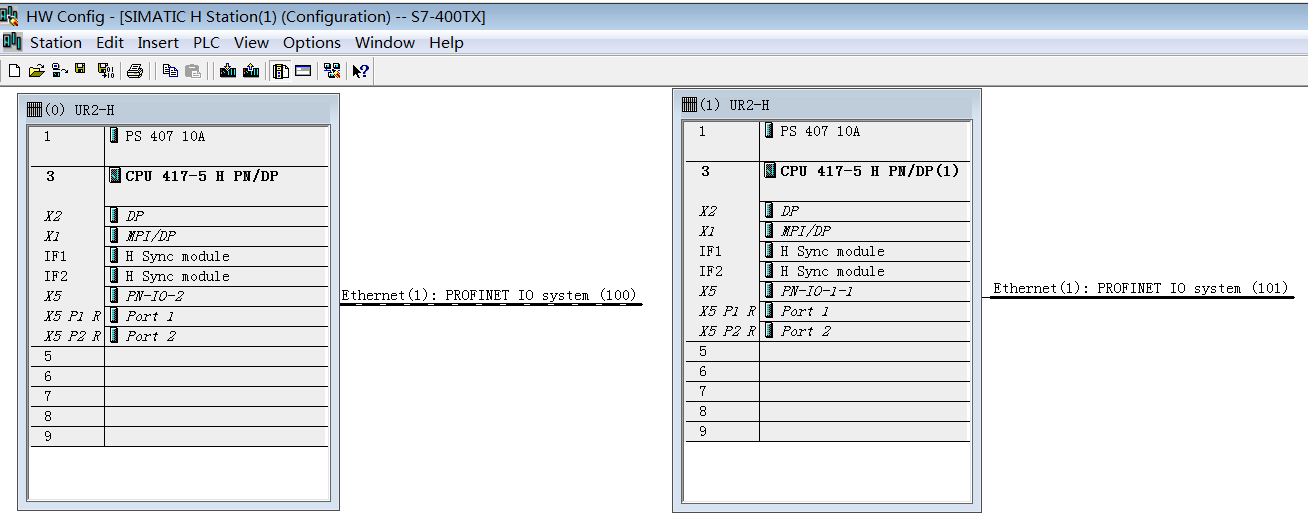Image resolution: width=1308 pixels, height=531 pixels.
Task: Click the PN-IO-2 interface icon
Action: pos(115,296)
